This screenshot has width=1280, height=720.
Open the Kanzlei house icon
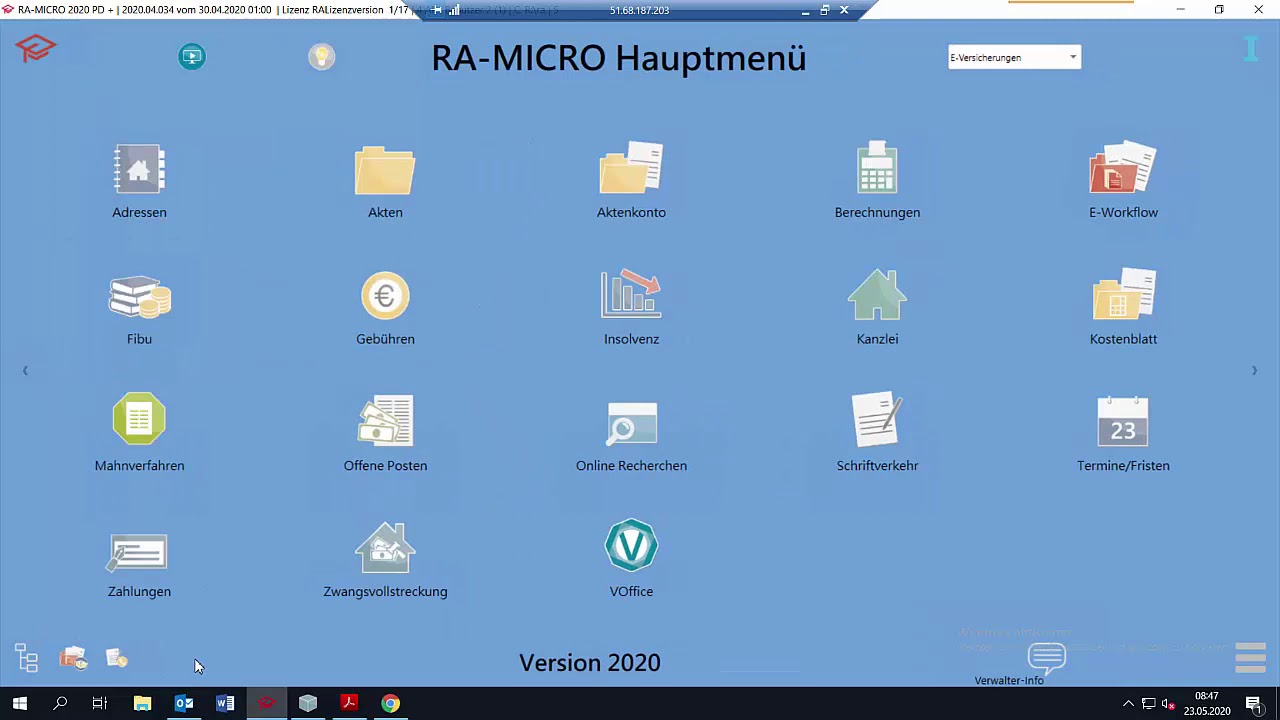coord(877,295)
